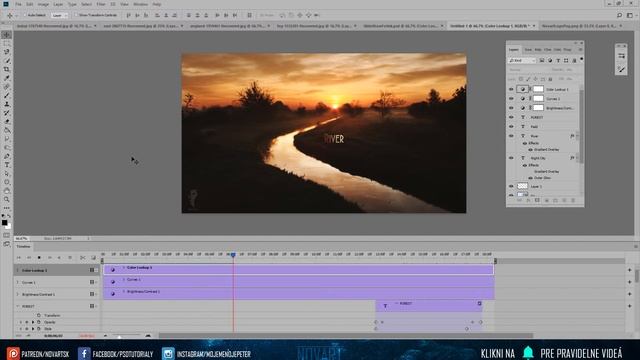Open the Image menu
This screenshot has height=360, width=640.
click(43, 4)
